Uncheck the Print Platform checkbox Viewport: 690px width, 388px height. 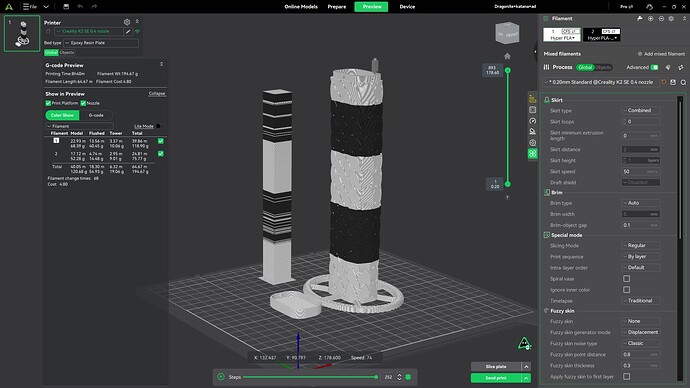pos(48,103)
